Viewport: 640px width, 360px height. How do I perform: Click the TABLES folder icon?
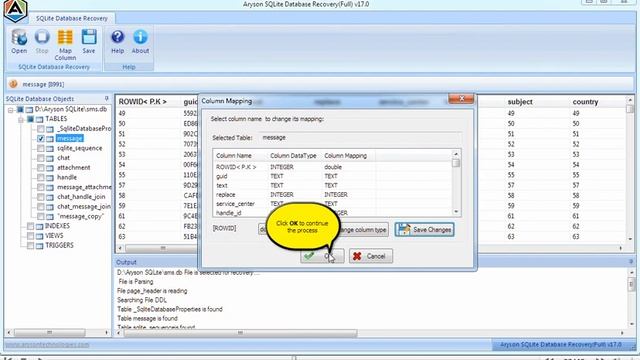coord(39,120)
